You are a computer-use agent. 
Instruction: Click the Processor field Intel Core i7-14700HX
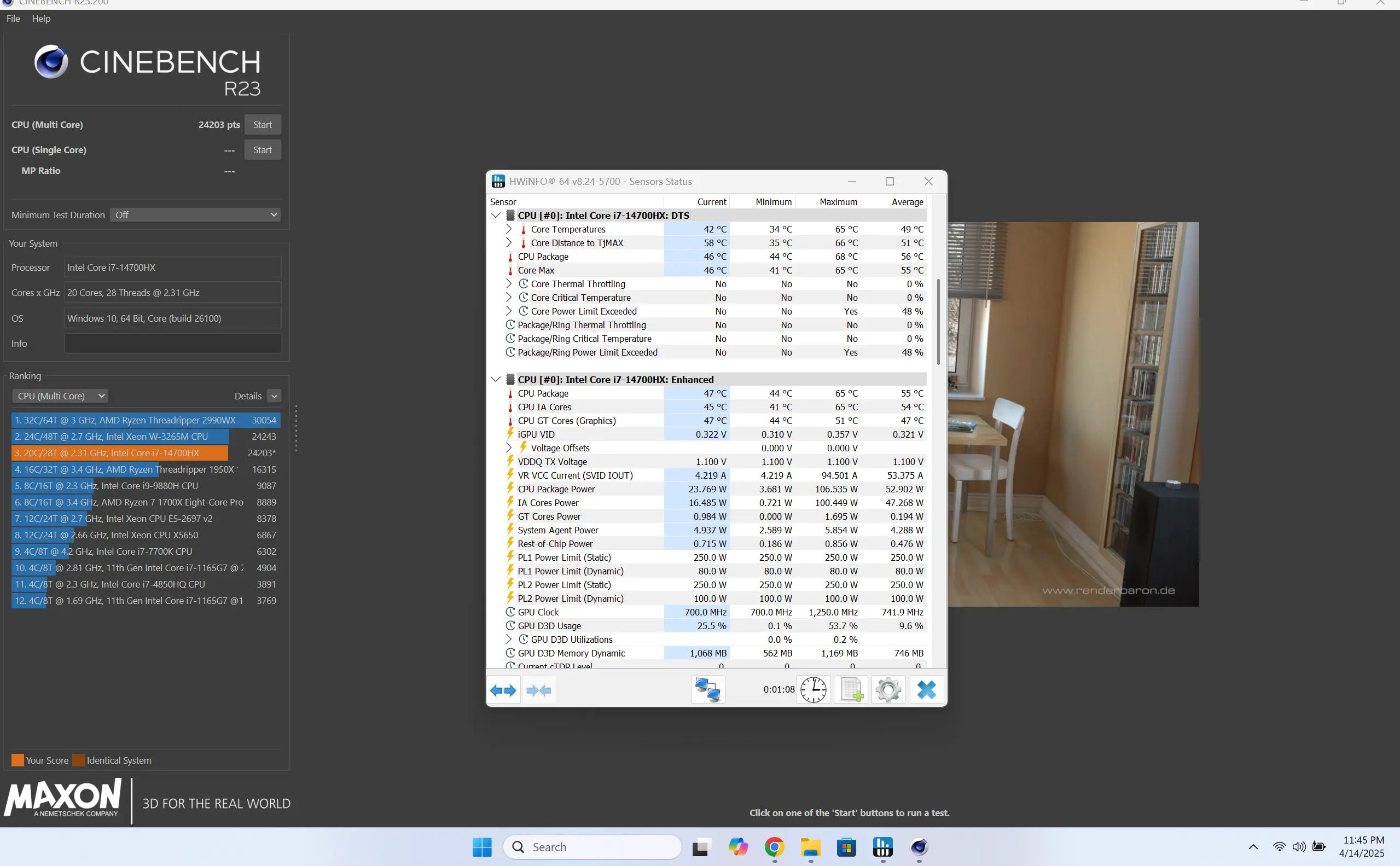click(172, 268)
